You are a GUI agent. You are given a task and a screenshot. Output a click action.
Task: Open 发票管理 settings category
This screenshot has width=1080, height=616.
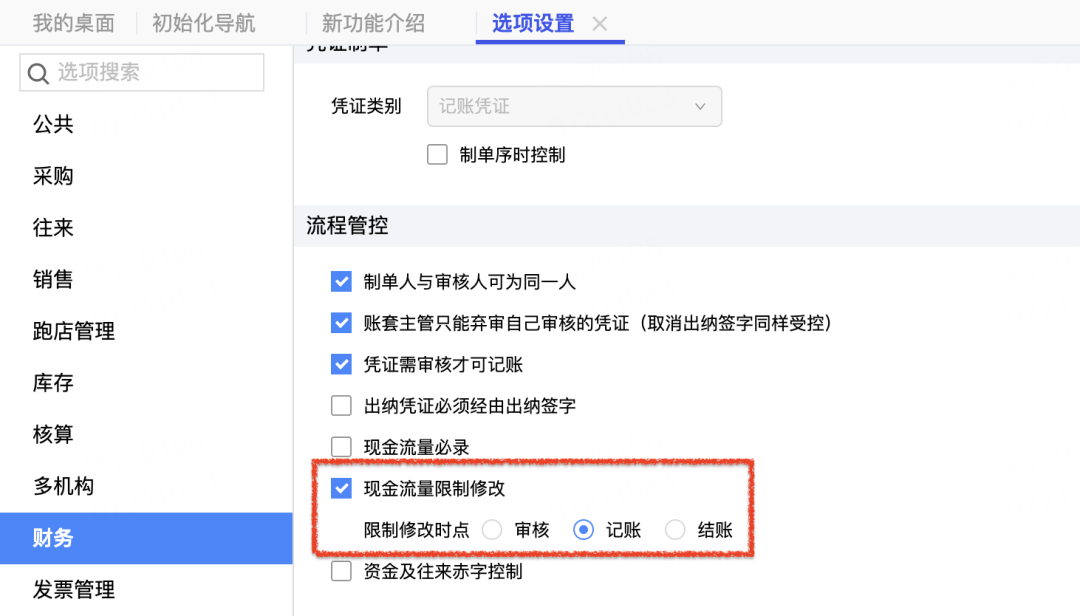coord(73,590)
